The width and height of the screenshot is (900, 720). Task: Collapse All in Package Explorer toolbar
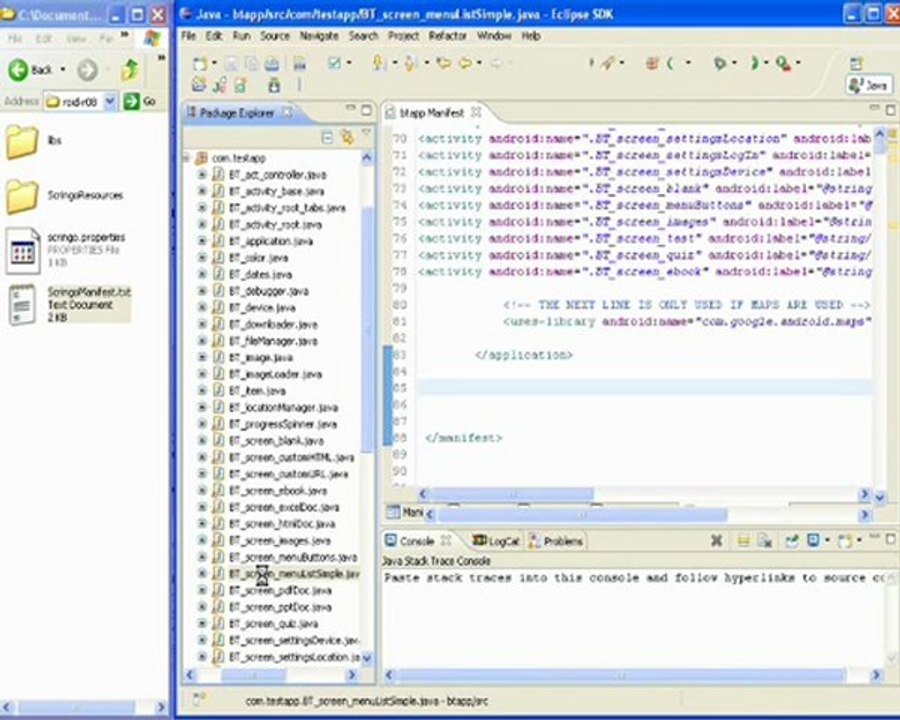tap(327, 137)
